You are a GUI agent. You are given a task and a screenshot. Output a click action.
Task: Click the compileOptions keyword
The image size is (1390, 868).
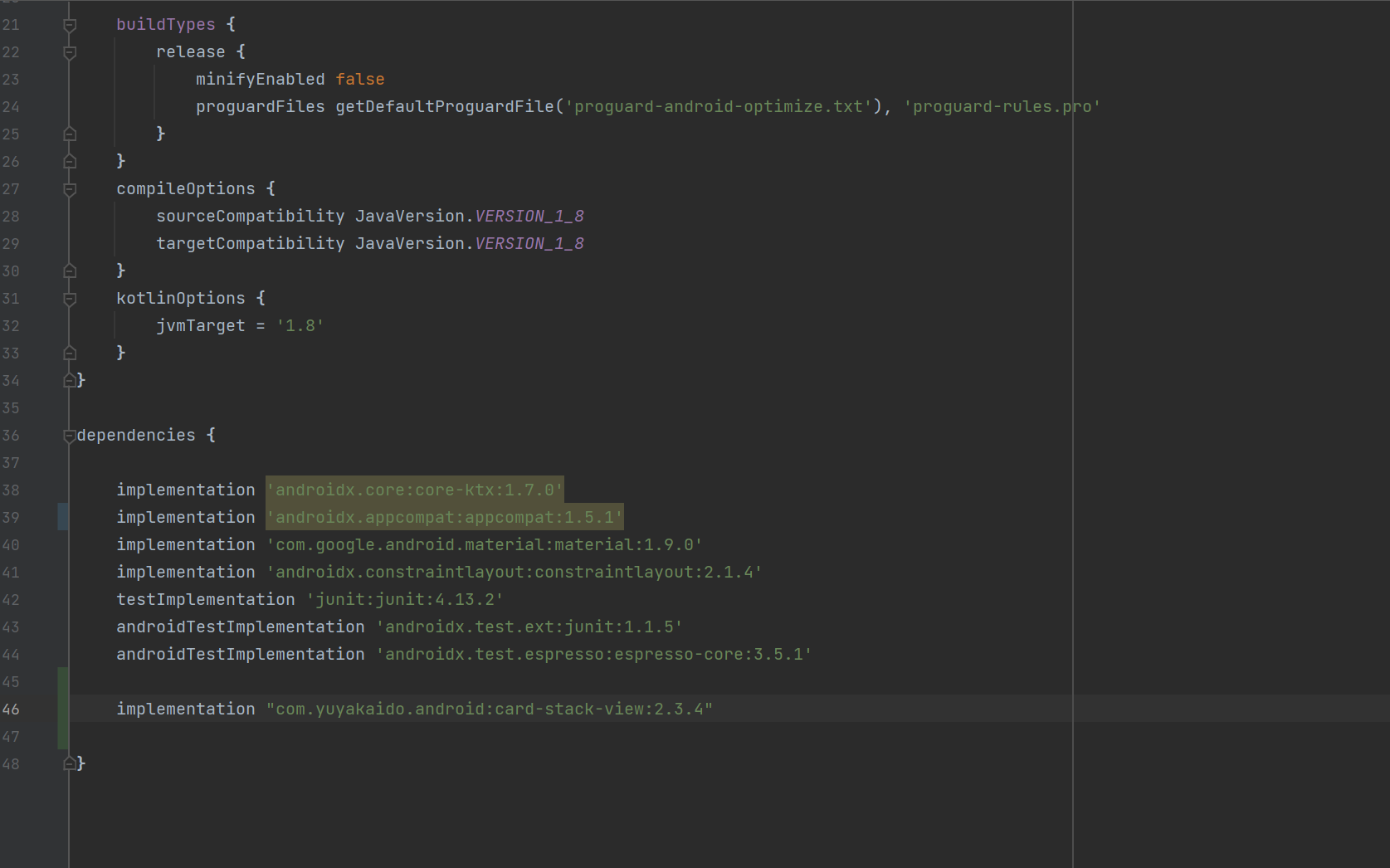click(186, 188)
